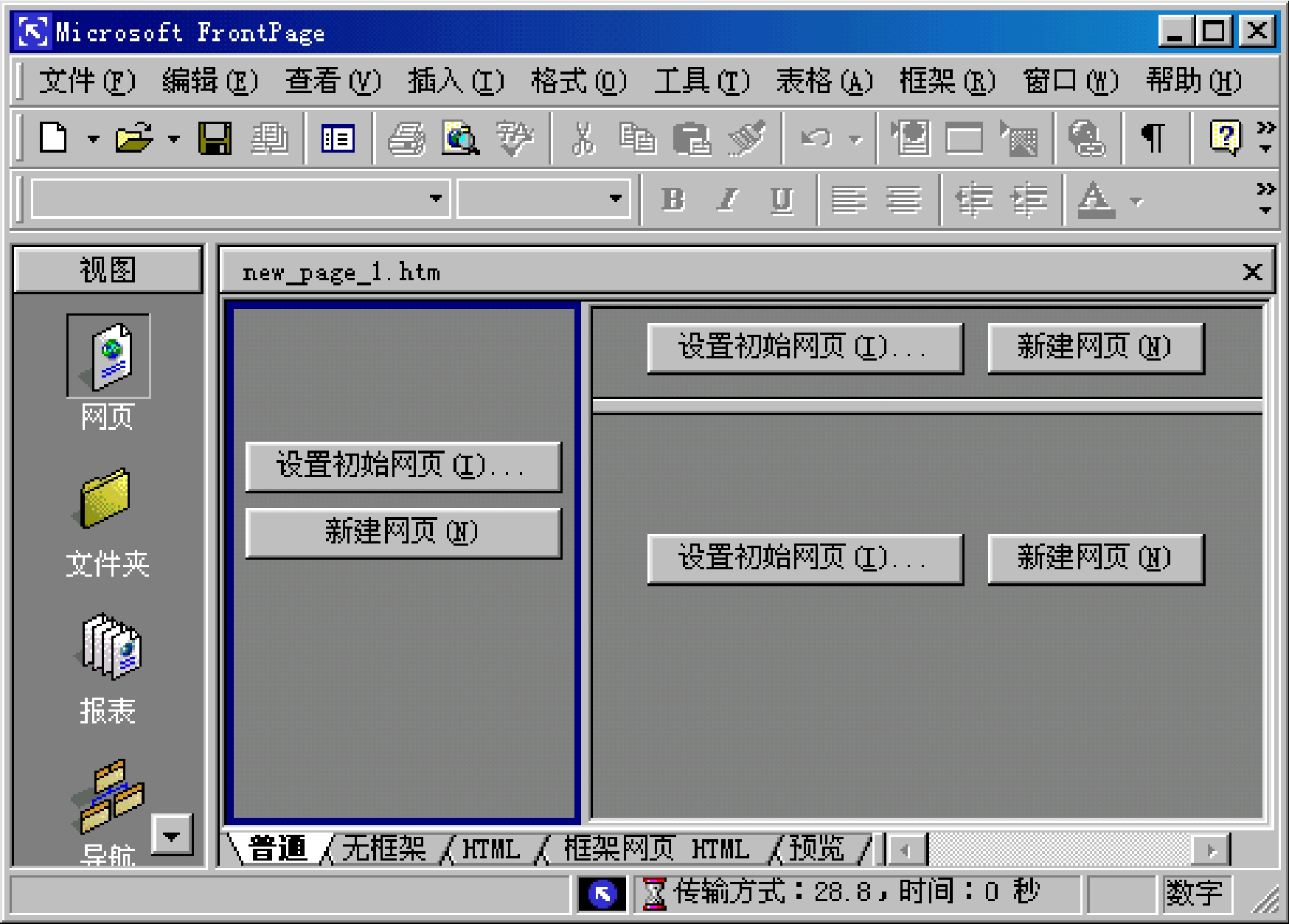The width and height of the screenshot is (1289, 924).
Task: Expand the Open button dropdown arrow
Action: 173,138
